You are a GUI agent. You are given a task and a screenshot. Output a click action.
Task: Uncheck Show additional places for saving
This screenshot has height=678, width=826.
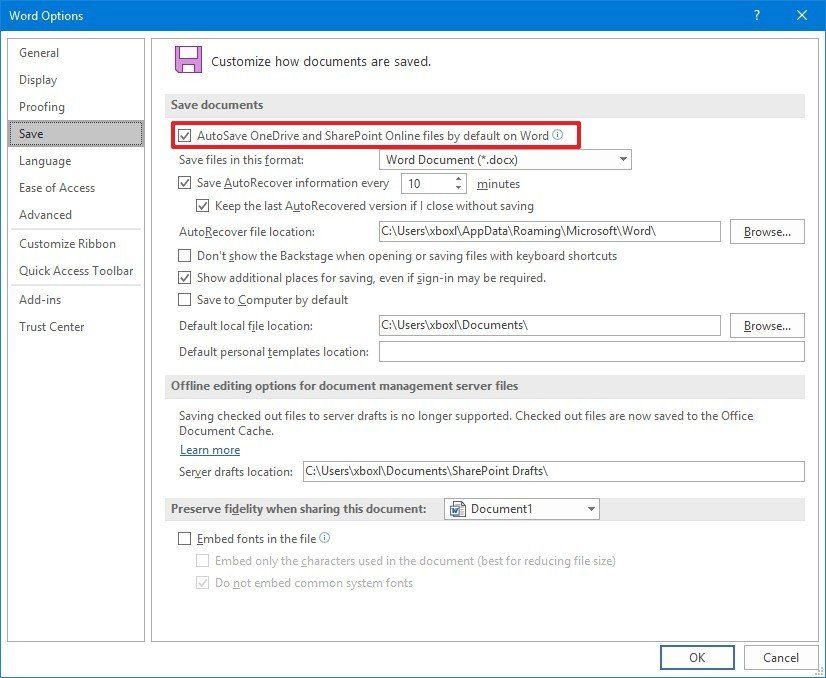coord(184,279)
